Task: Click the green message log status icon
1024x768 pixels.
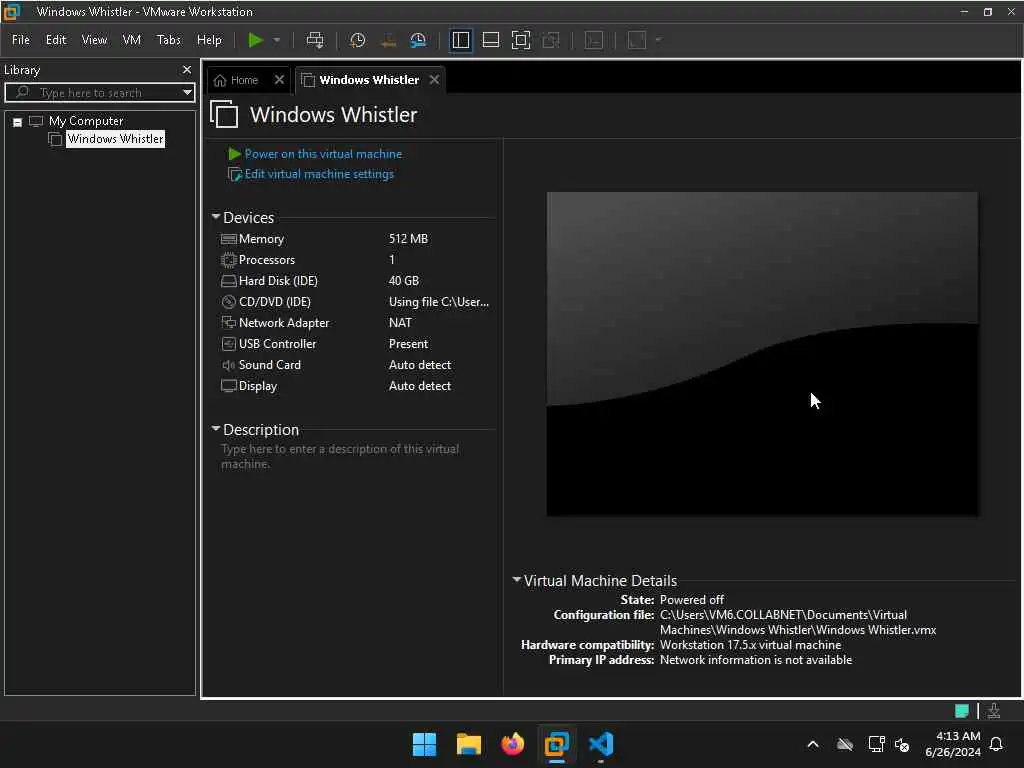Action: click(961, 711)
